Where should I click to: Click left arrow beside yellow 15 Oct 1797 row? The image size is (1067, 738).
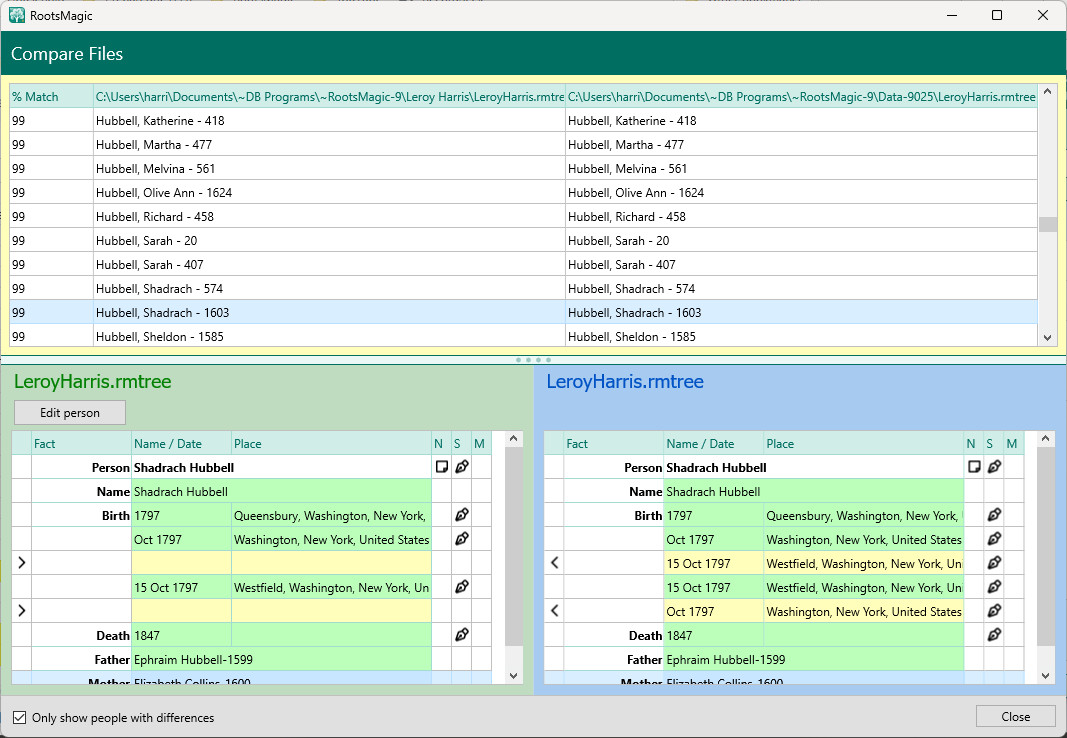pos(555,563)
